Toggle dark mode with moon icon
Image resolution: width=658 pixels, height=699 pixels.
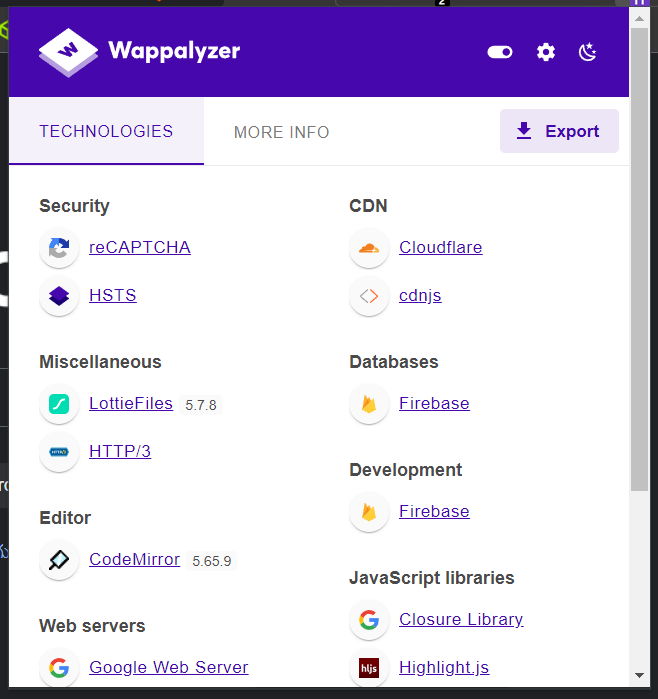coord(588,52)
